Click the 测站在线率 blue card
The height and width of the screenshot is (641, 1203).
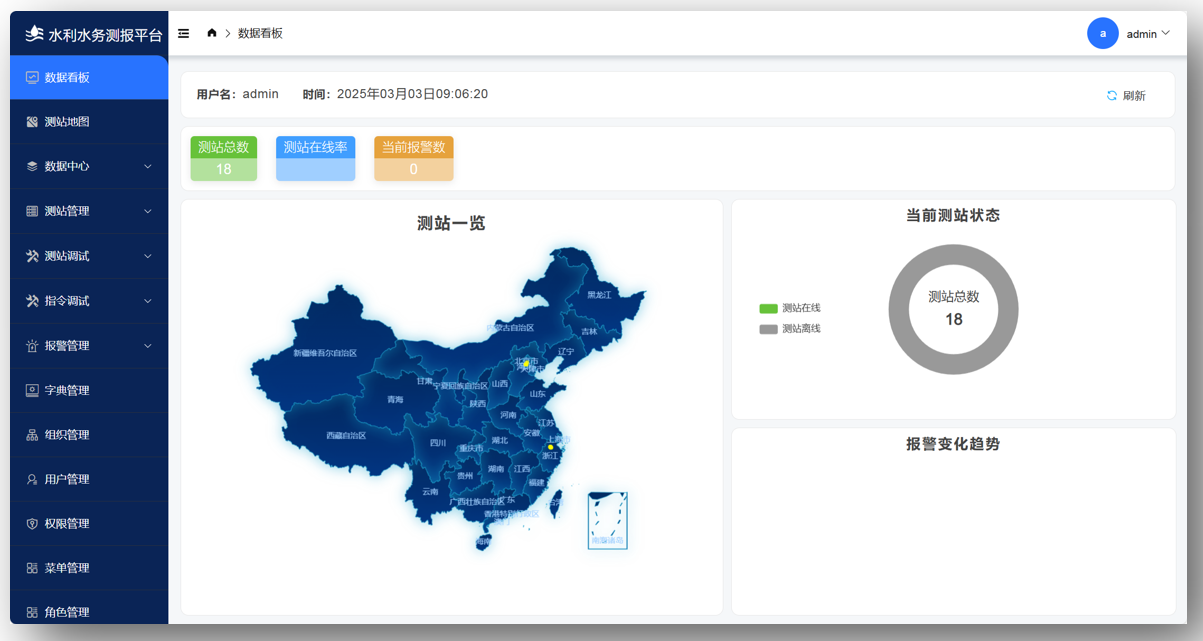(x=316, y=158)
